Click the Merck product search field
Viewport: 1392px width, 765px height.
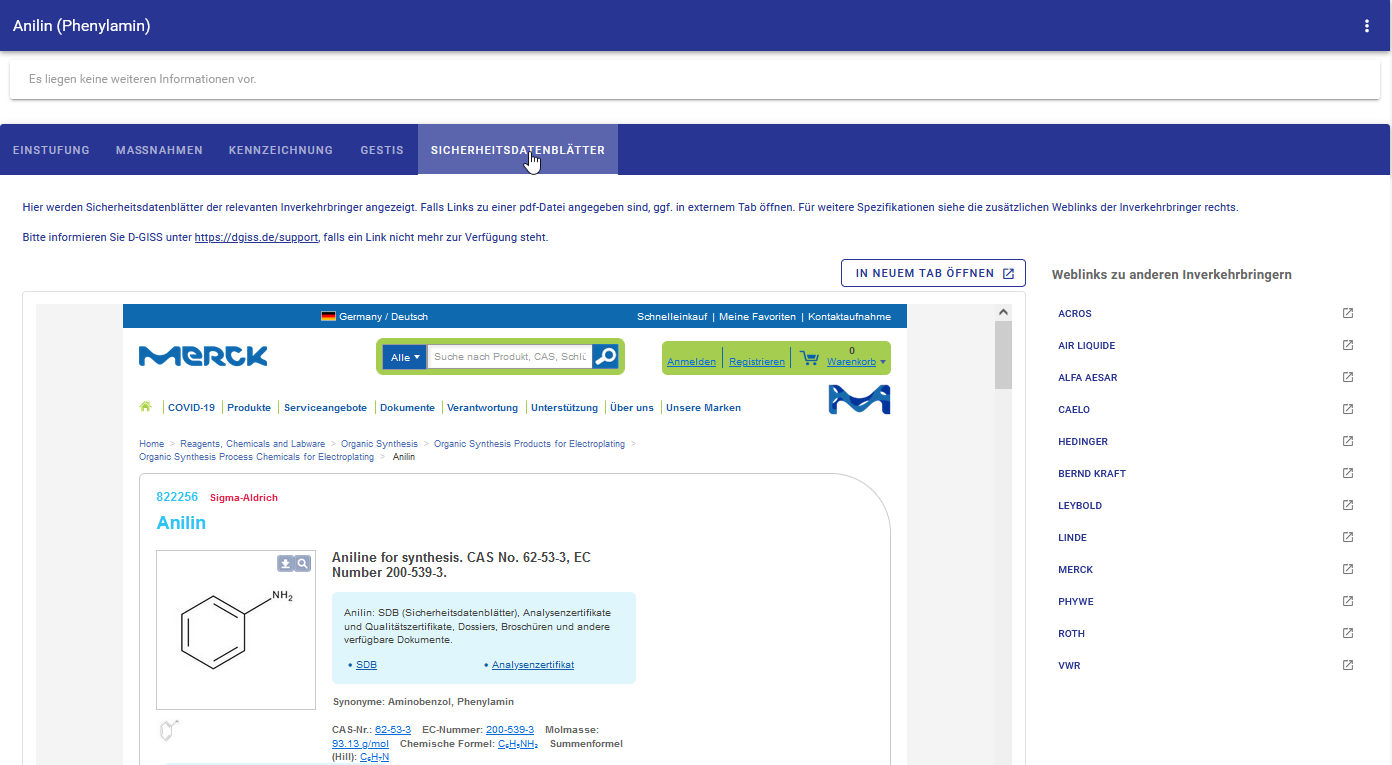tap(510, 357)
